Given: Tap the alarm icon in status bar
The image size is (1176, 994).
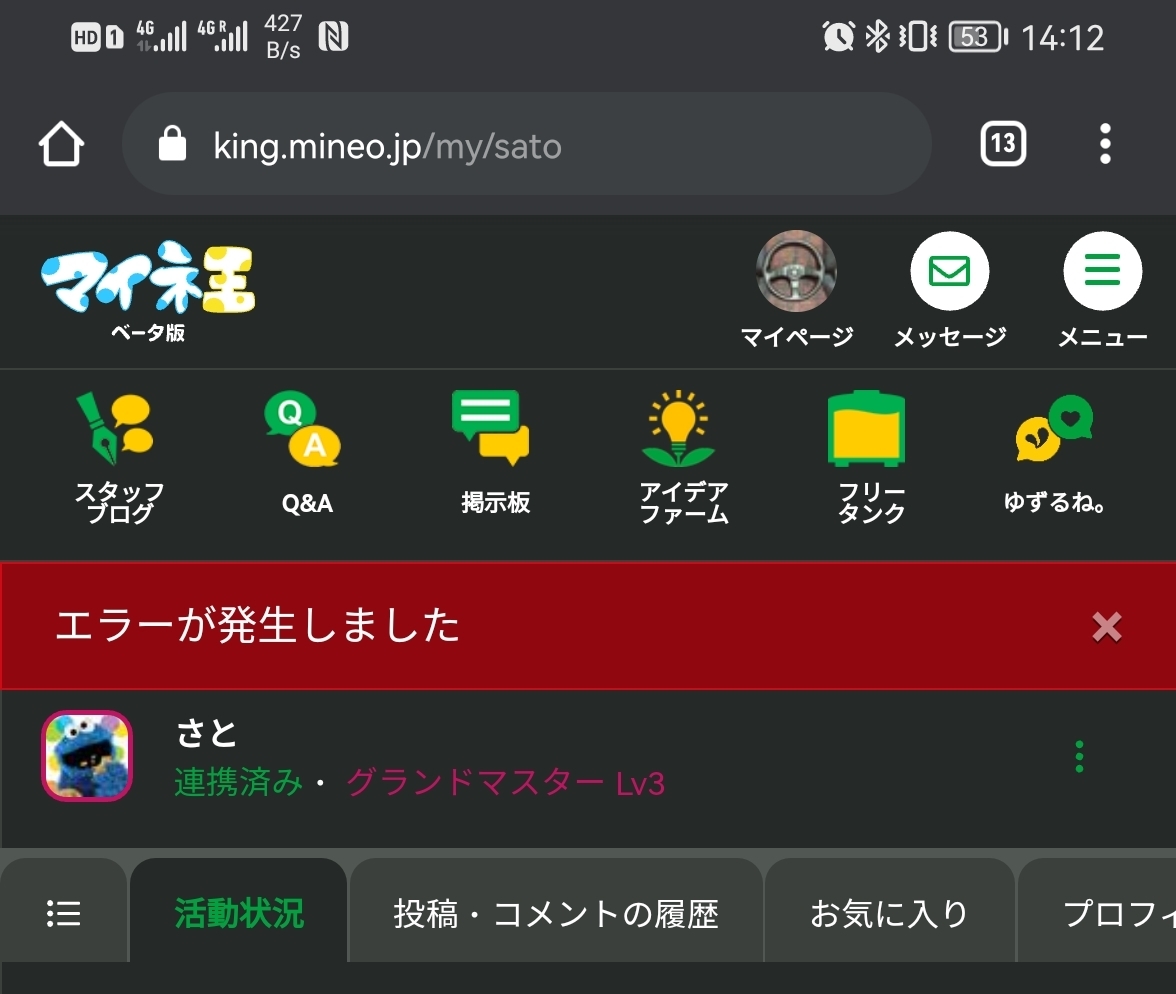Looking at the screenshot, I should point(838,35).
